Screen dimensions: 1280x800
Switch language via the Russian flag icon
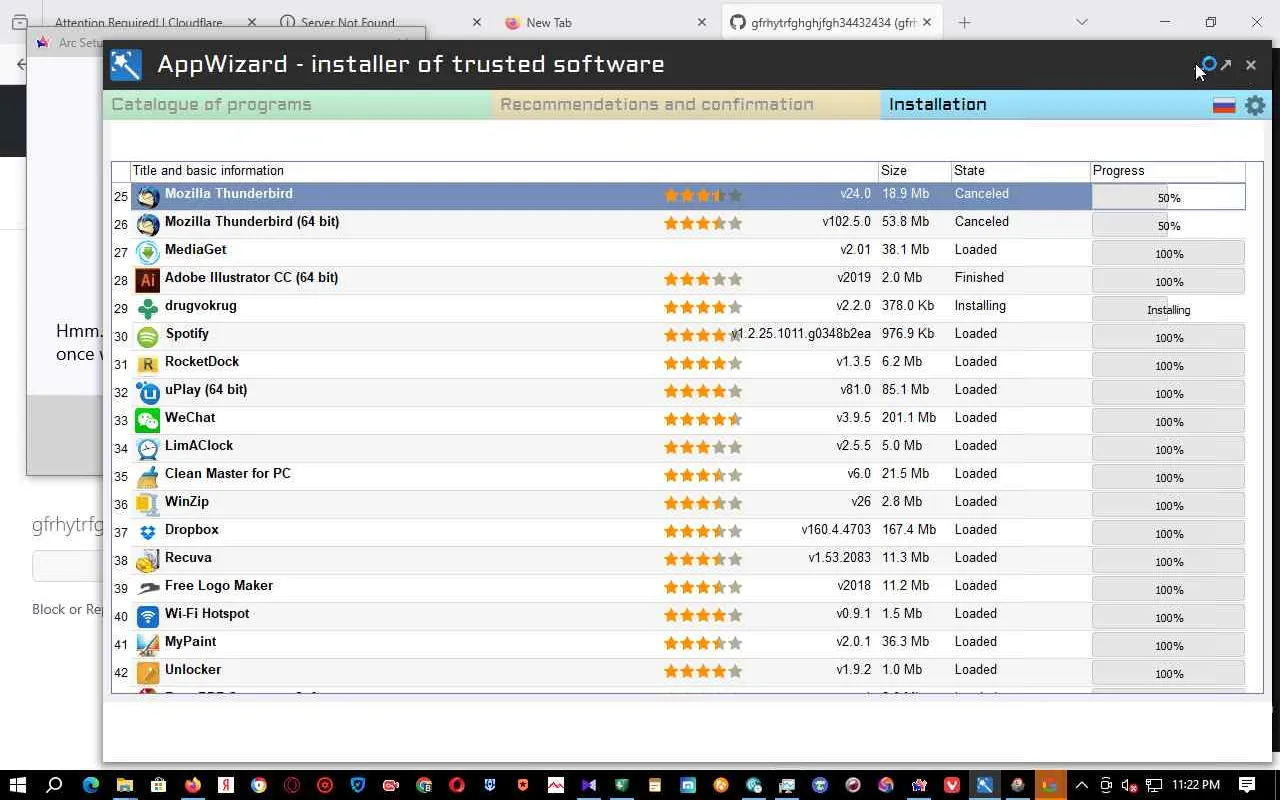(1224, 105)
